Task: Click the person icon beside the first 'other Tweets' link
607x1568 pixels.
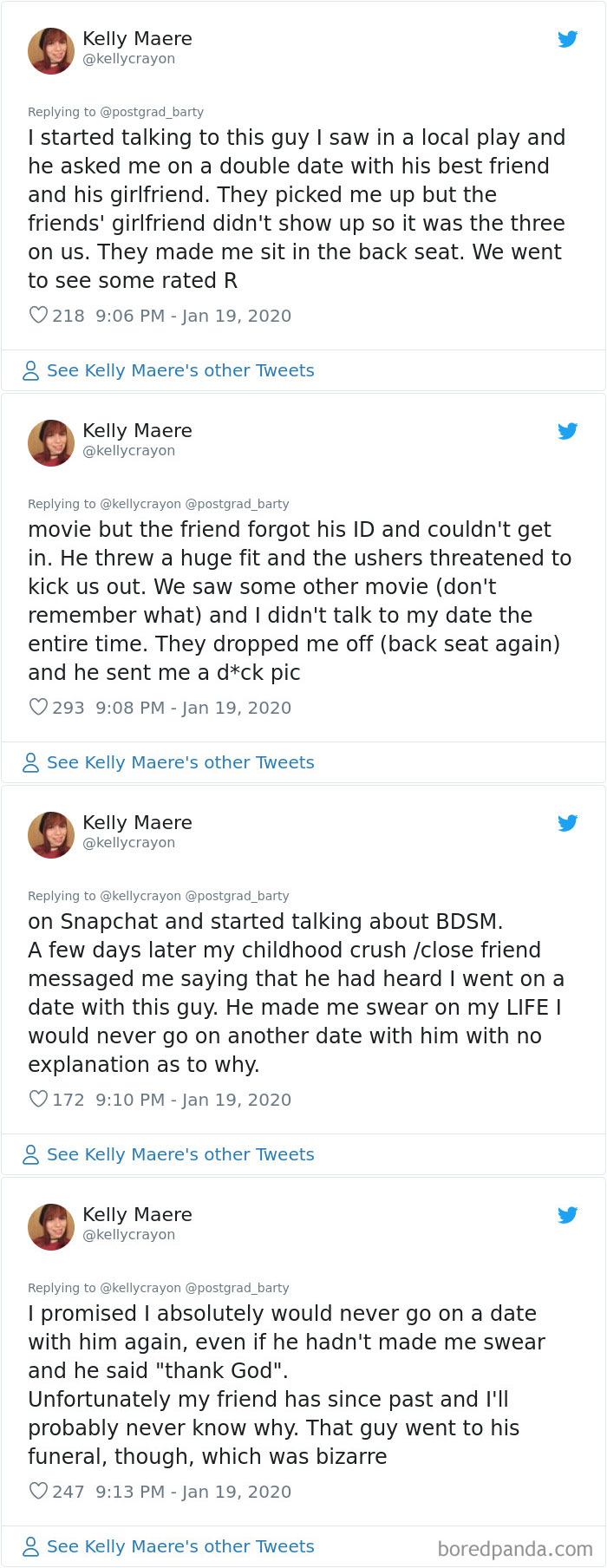Action: pos(29,370)
